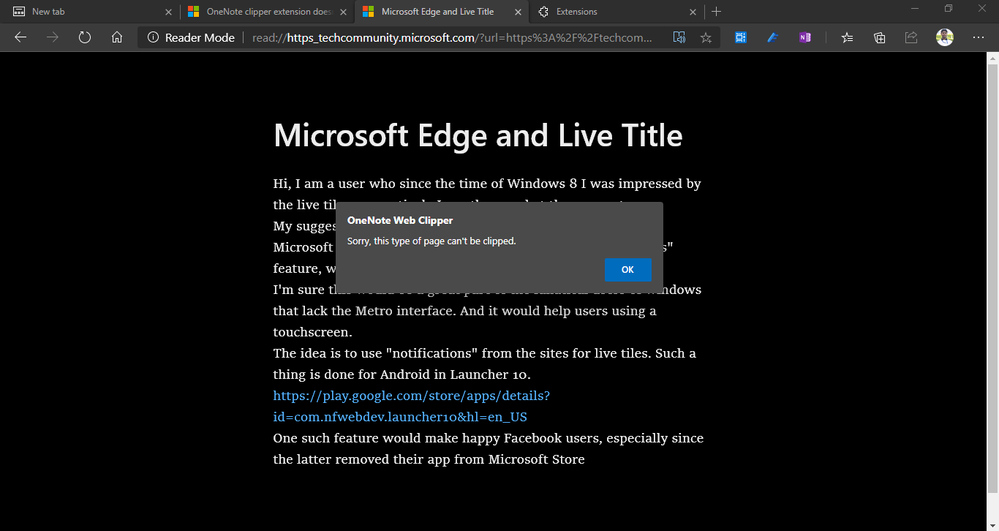Toggle the immersive reader icon in address bar

[679, 38]
